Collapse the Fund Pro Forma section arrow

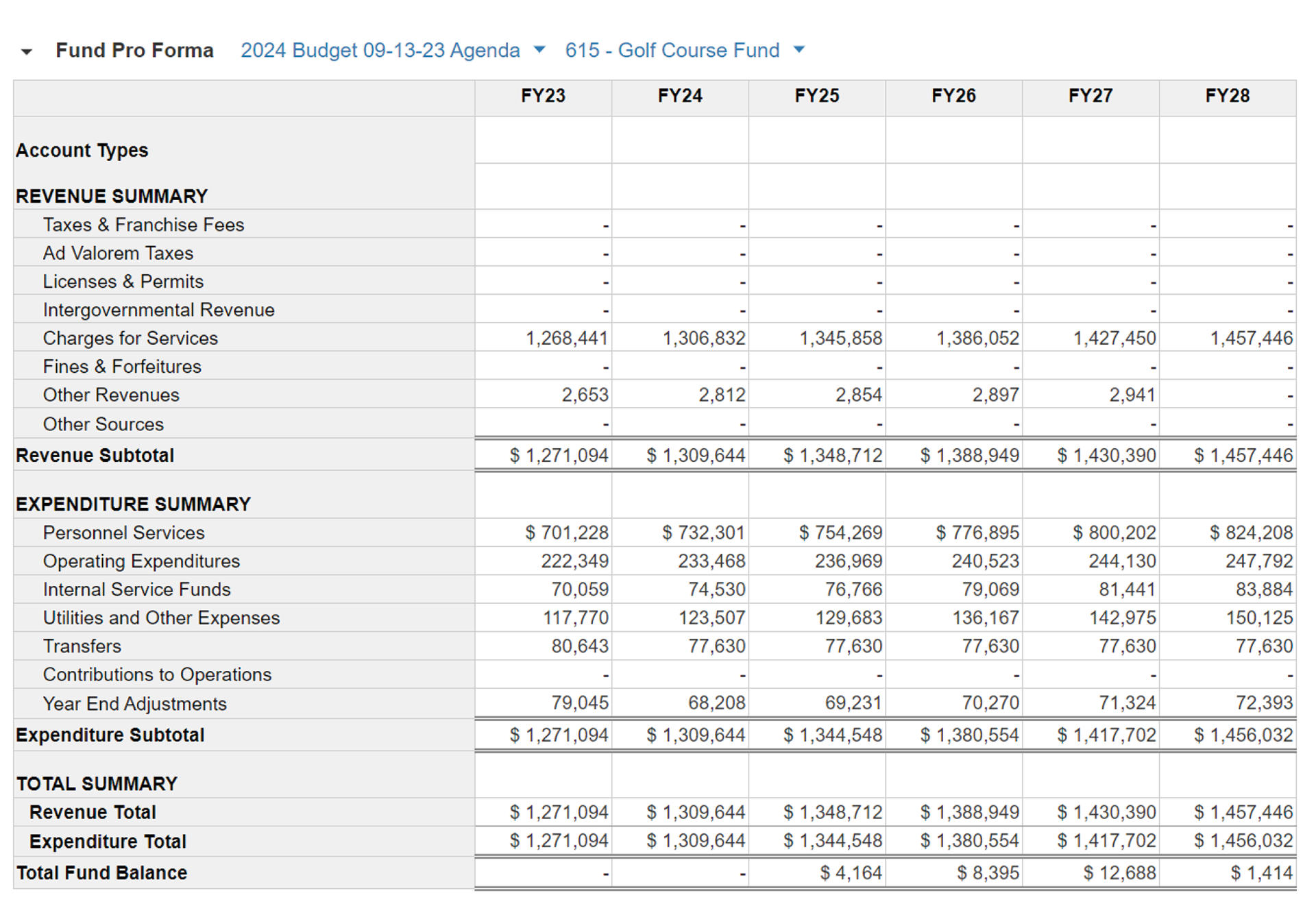(27, 51)
